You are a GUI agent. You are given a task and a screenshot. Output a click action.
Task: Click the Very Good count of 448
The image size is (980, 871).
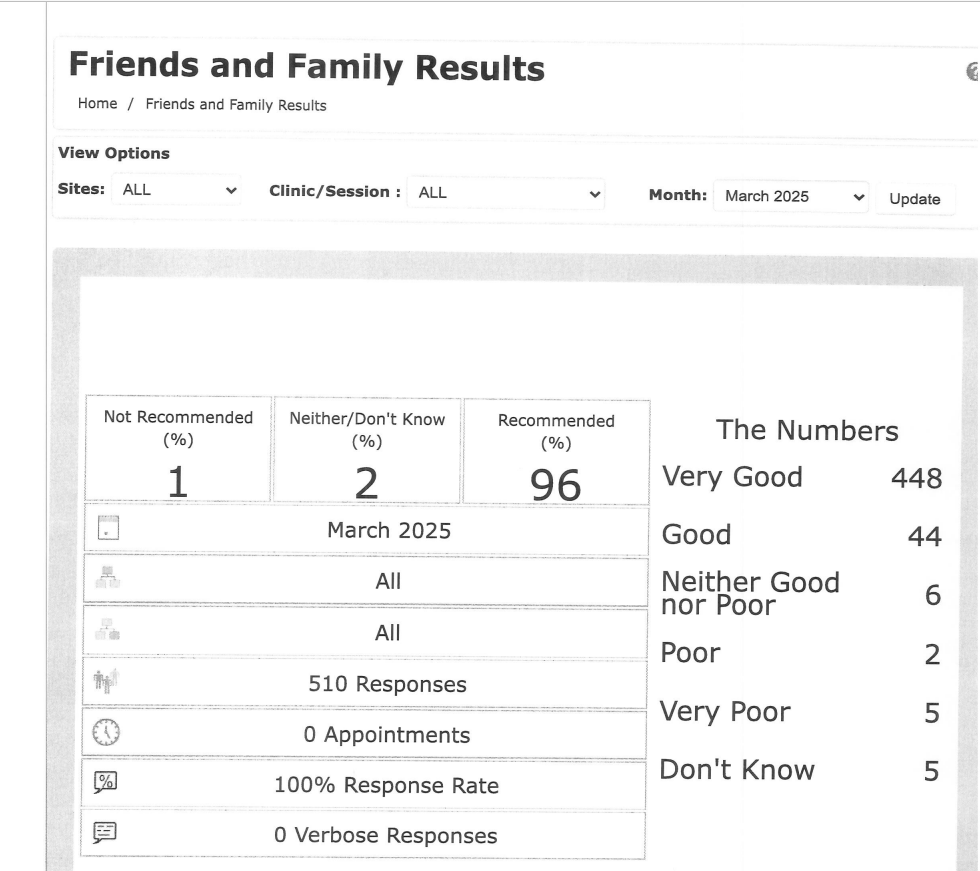915,479
